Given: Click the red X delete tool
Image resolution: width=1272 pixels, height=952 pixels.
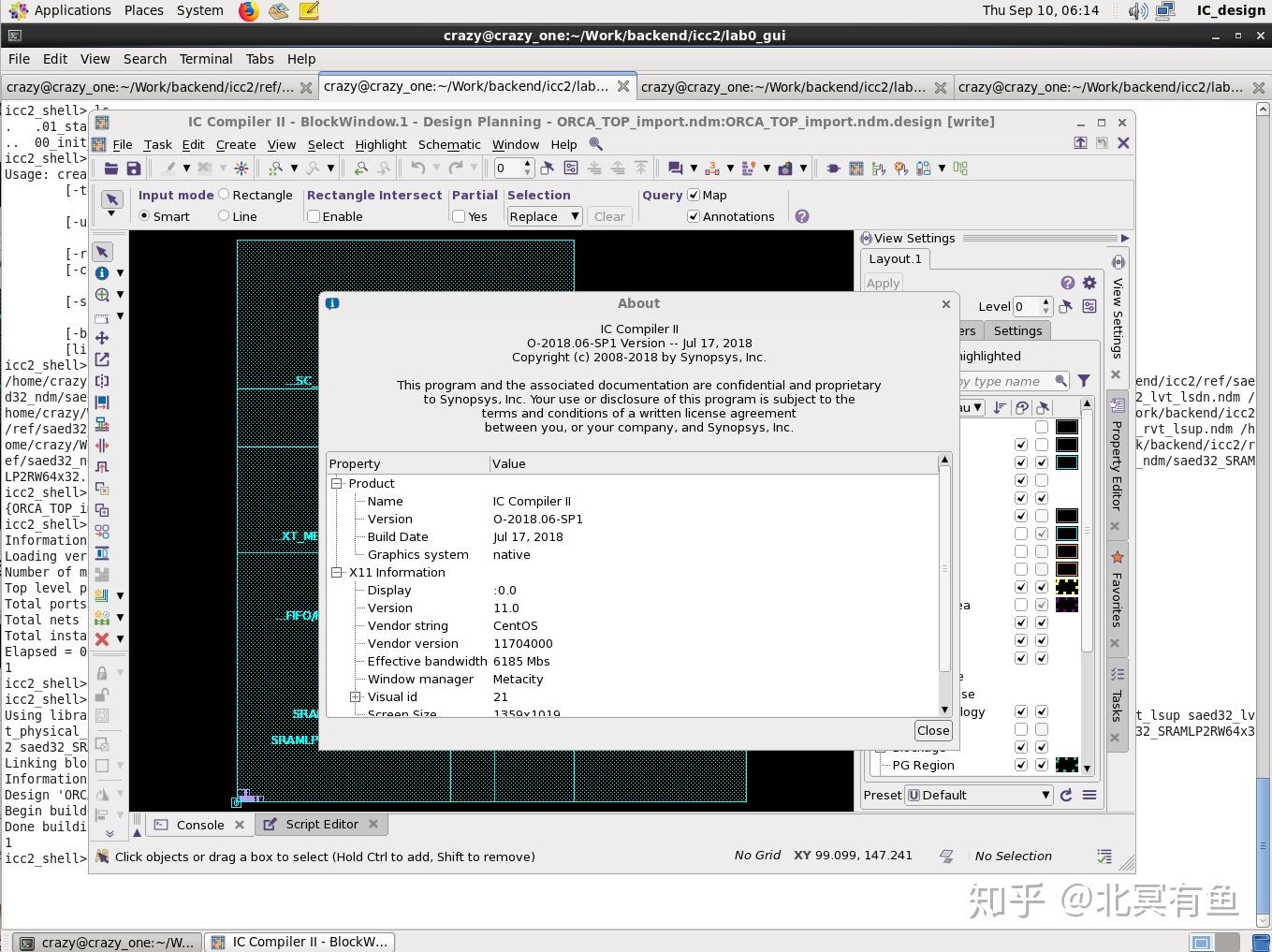Looking at the screenshot, I should 102,639.
